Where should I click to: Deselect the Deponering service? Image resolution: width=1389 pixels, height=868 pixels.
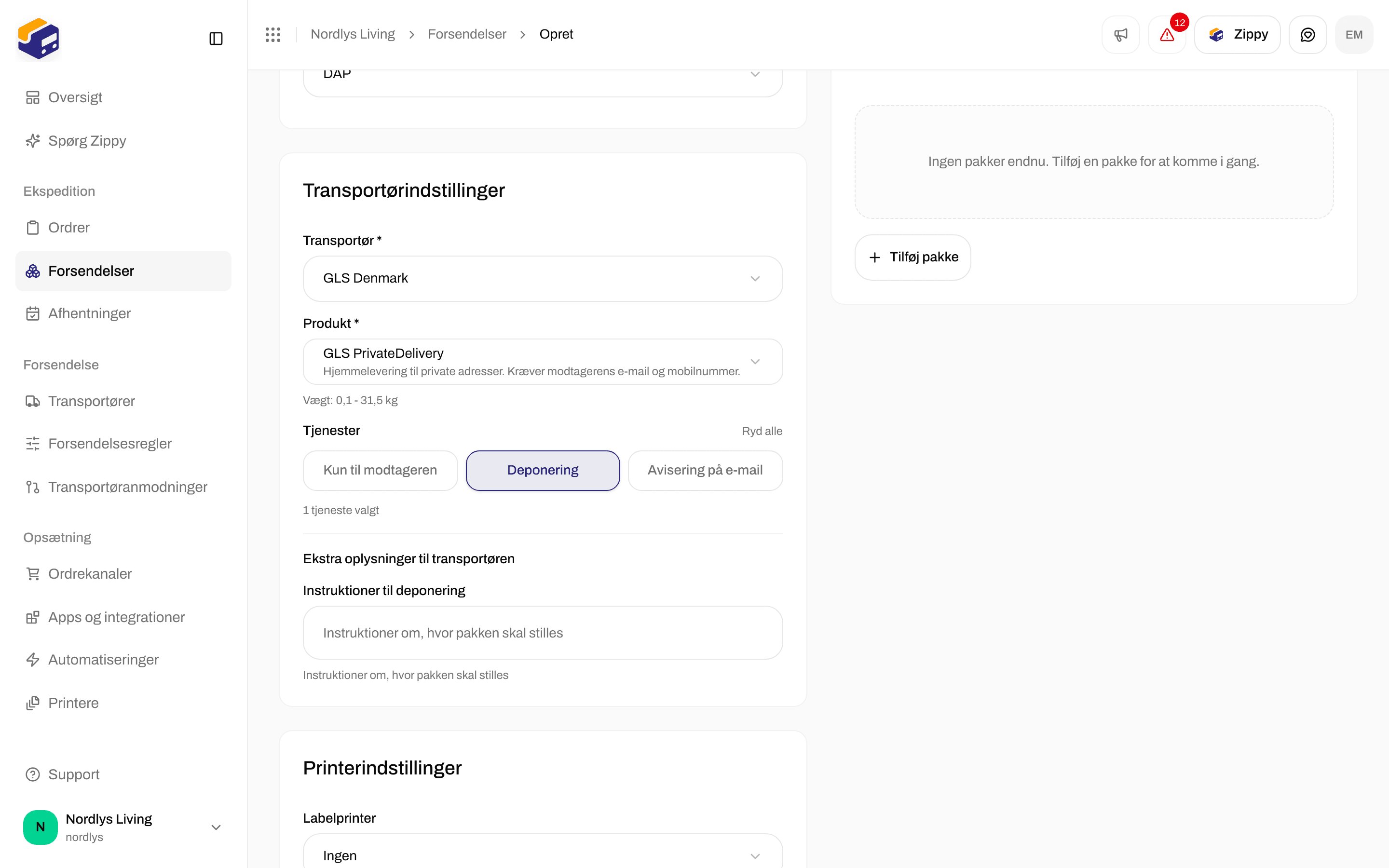click(x=543, y=470)
